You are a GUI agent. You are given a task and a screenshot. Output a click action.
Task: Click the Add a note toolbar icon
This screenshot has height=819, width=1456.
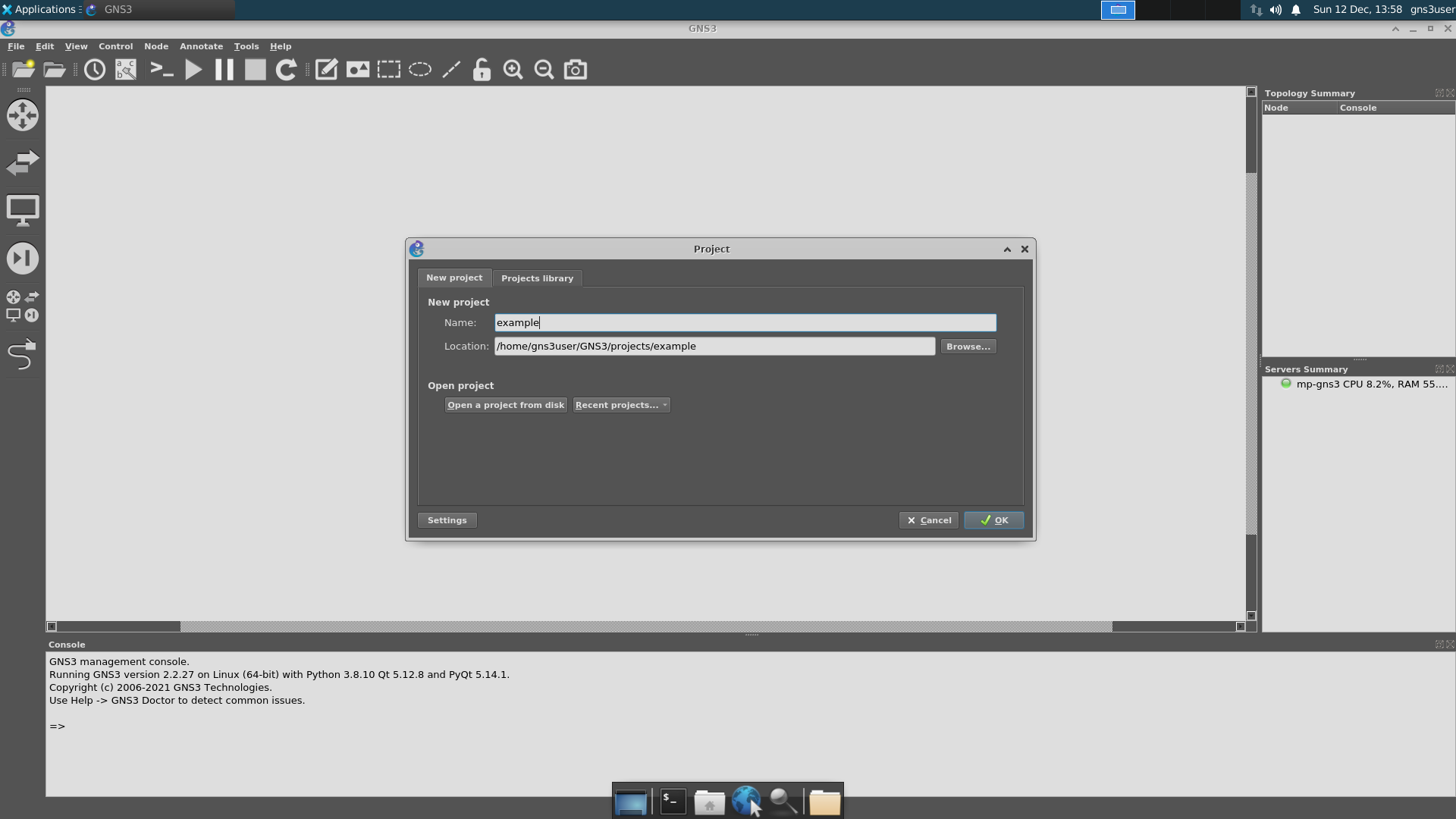(326, 70)
